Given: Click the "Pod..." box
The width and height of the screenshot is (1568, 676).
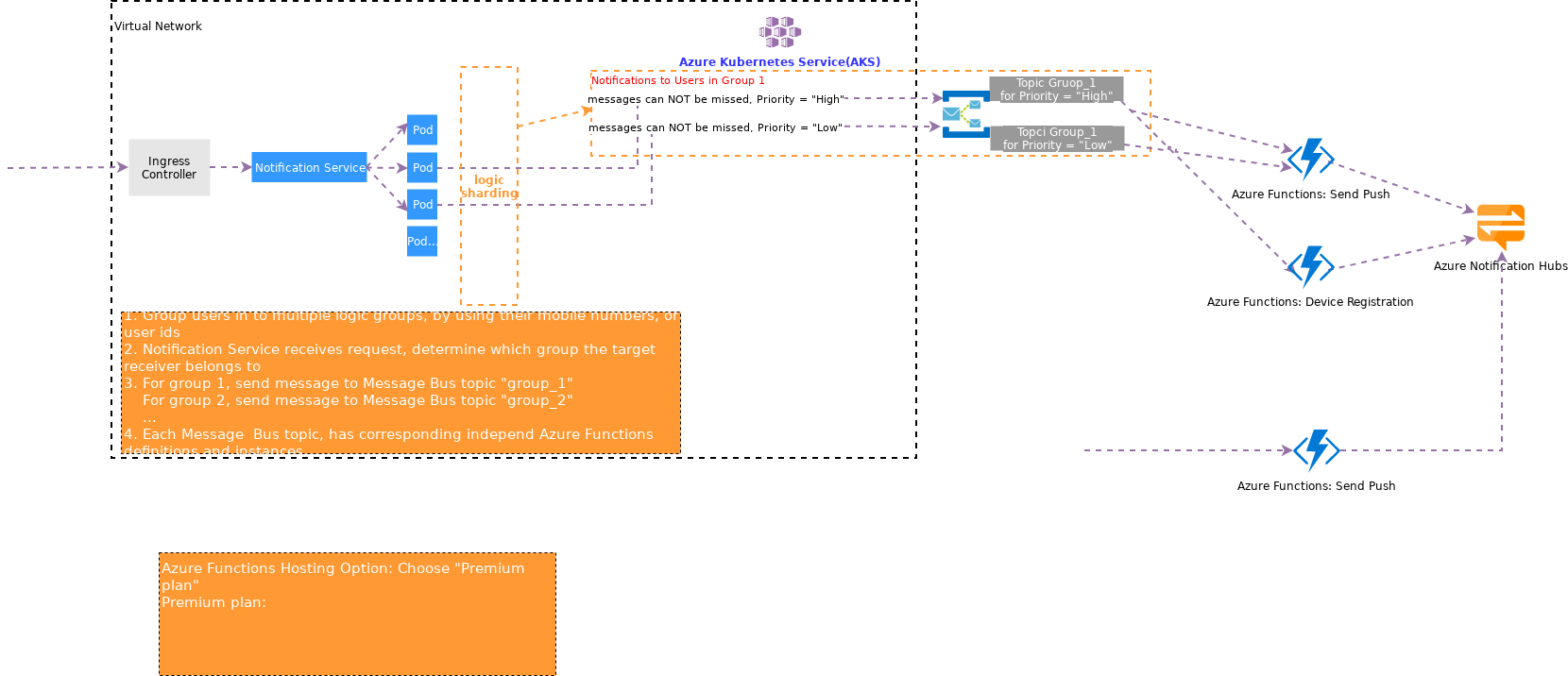Looking at the screenshot, I should [422, 241].
